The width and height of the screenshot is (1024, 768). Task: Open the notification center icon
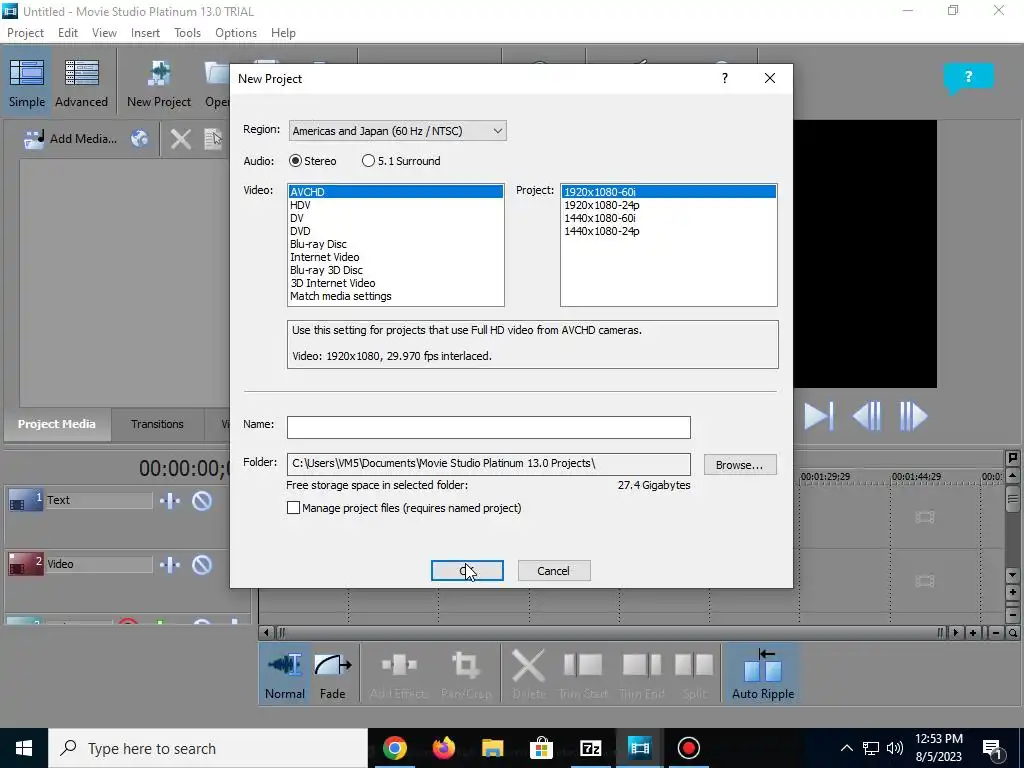[x=992, y=748]
